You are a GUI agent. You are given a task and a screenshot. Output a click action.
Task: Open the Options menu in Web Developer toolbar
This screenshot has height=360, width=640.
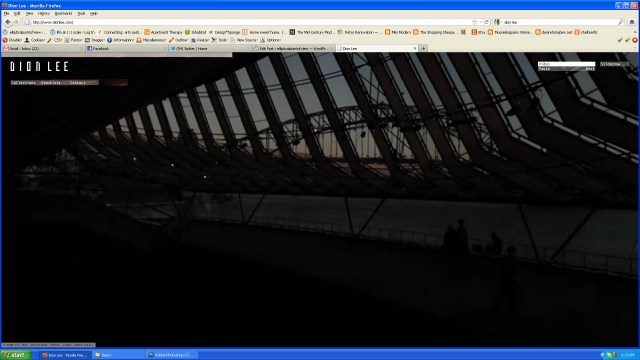pos(270,40)
